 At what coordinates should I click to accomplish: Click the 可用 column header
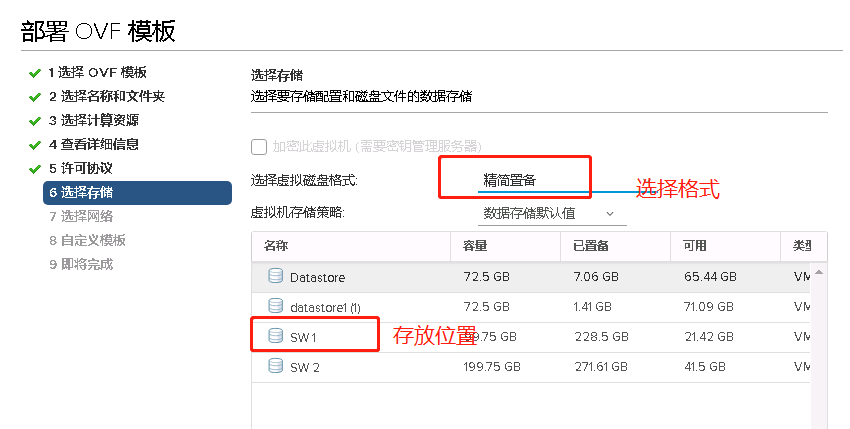(x=695, y=246)
